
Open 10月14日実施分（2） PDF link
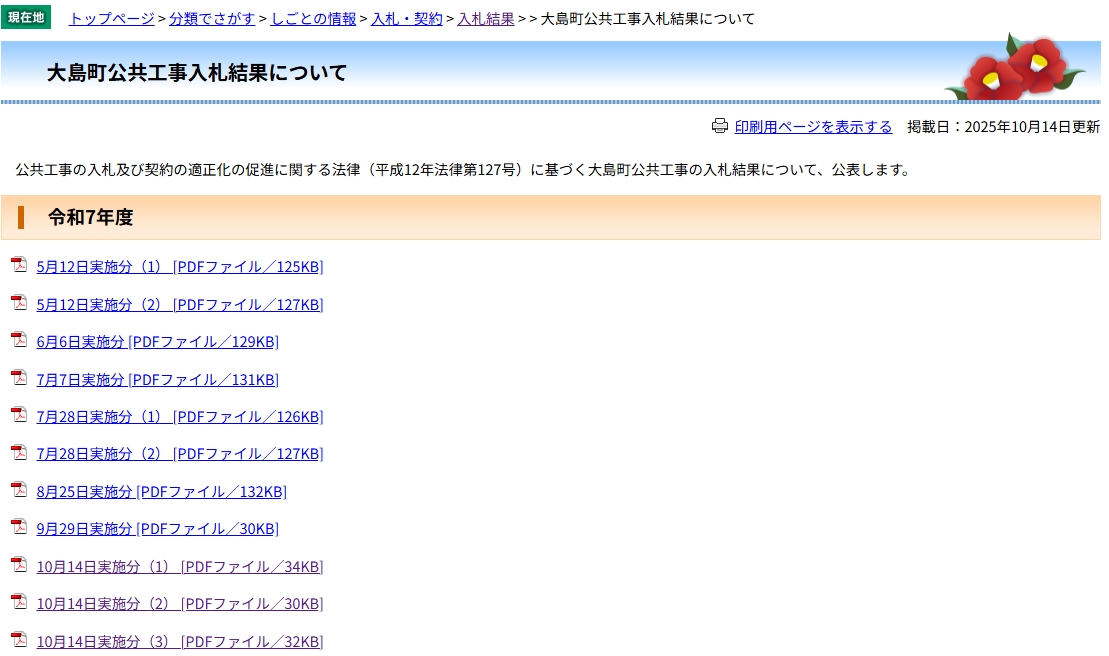(x=180, y=604)
